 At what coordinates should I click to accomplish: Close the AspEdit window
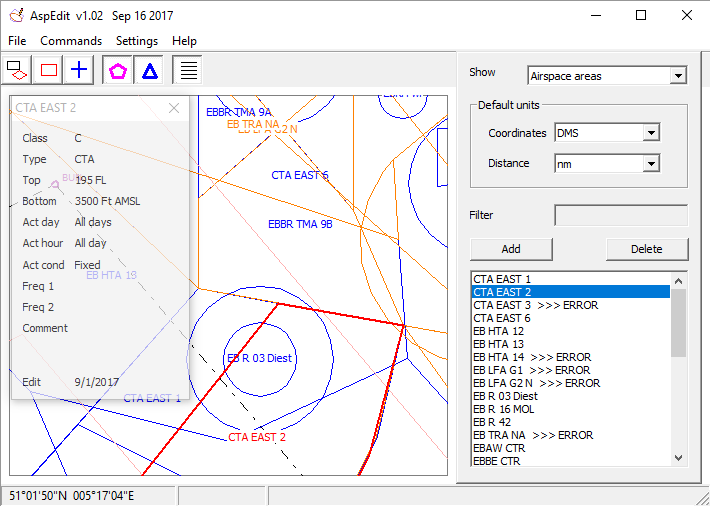686,15
